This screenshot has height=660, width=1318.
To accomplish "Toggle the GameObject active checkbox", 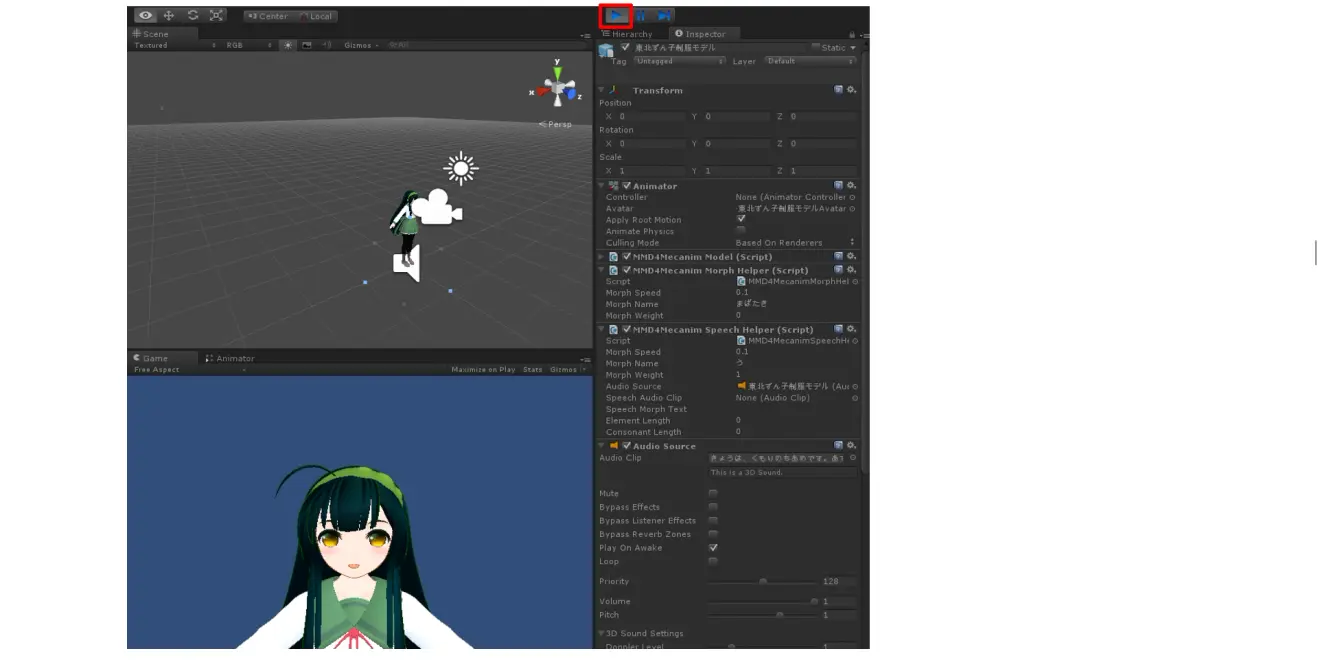I will point(626,47).
